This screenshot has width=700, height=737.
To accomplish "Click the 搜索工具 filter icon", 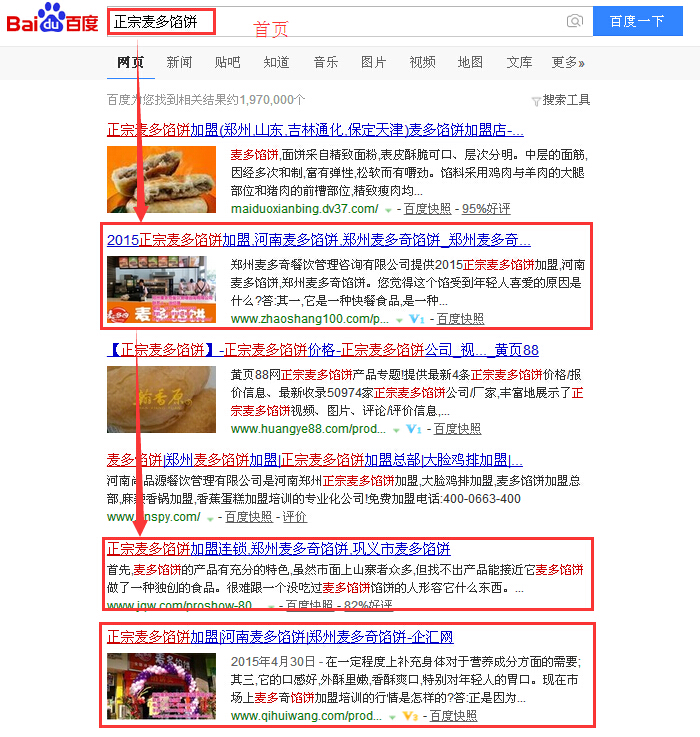I will point(535,101).
